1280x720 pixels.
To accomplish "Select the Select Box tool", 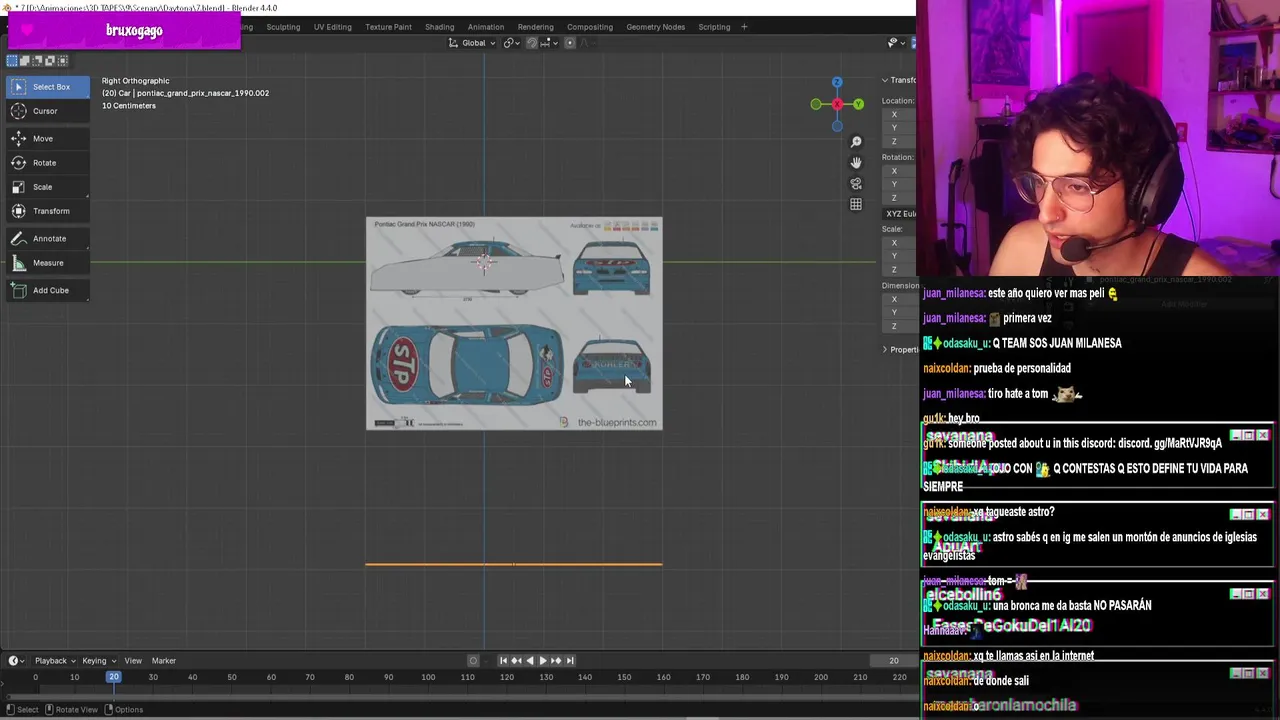I will 47,87.
